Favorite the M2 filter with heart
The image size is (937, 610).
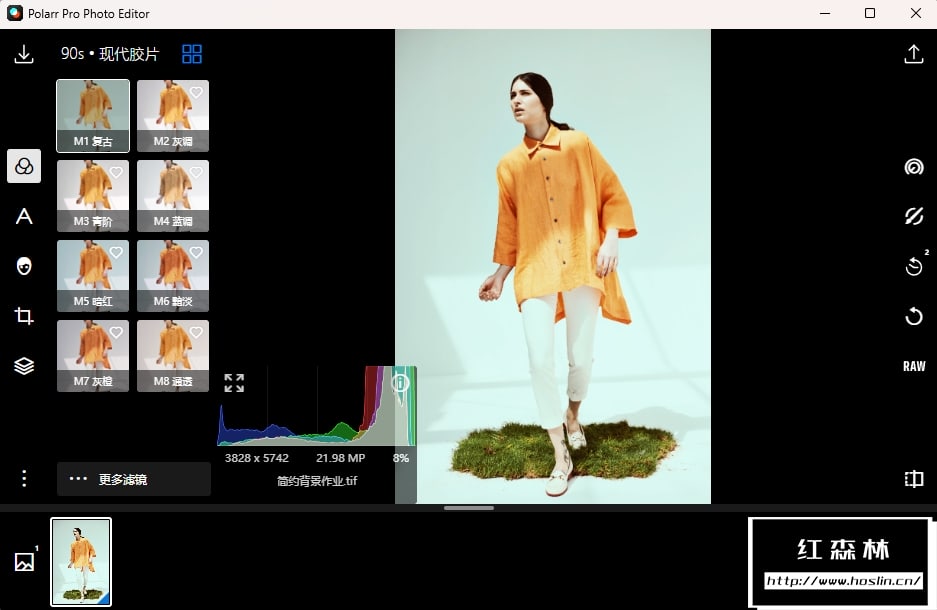coord(196,92)
